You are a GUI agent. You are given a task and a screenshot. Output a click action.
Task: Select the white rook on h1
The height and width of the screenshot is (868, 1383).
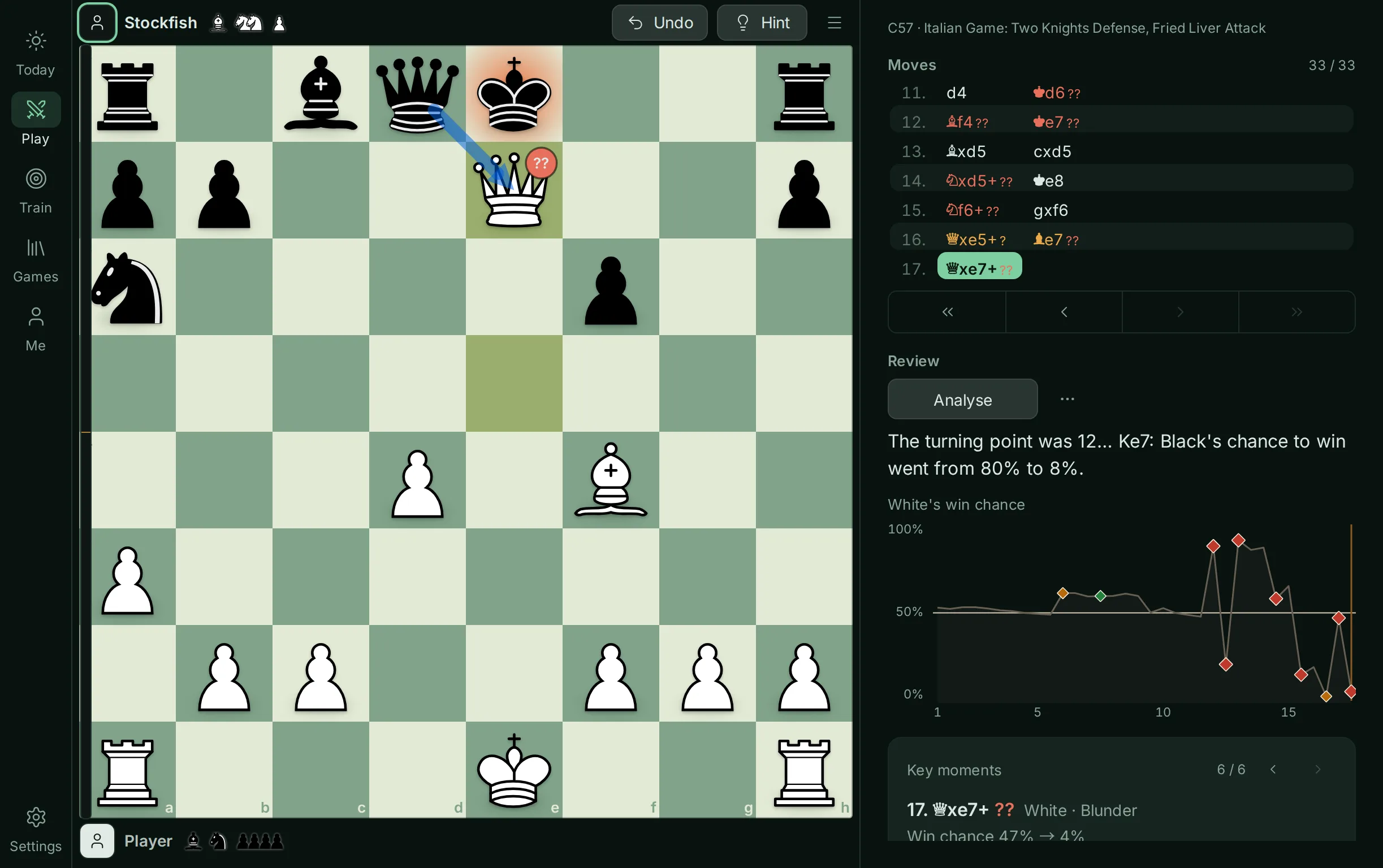(803, 772)
